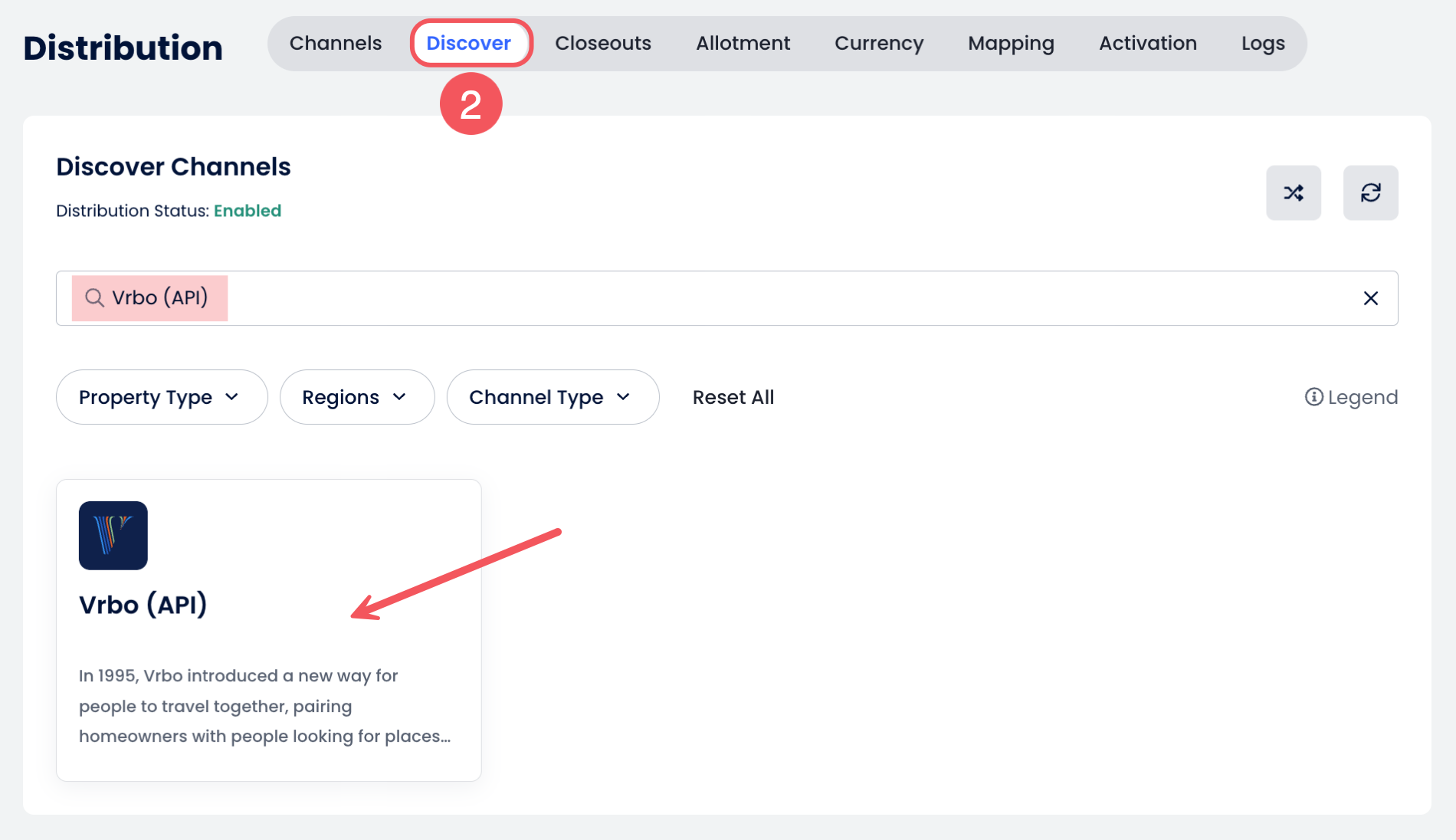Screen dimensions: 1456x840
Task: Click the shuffle channels icon
Action: [x=1293, y=193]
